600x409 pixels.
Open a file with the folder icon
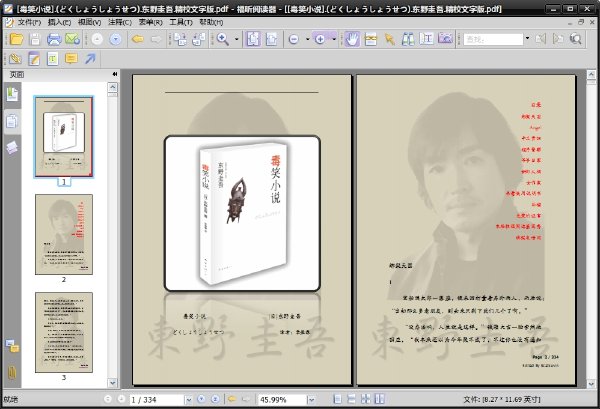point(16,39)
